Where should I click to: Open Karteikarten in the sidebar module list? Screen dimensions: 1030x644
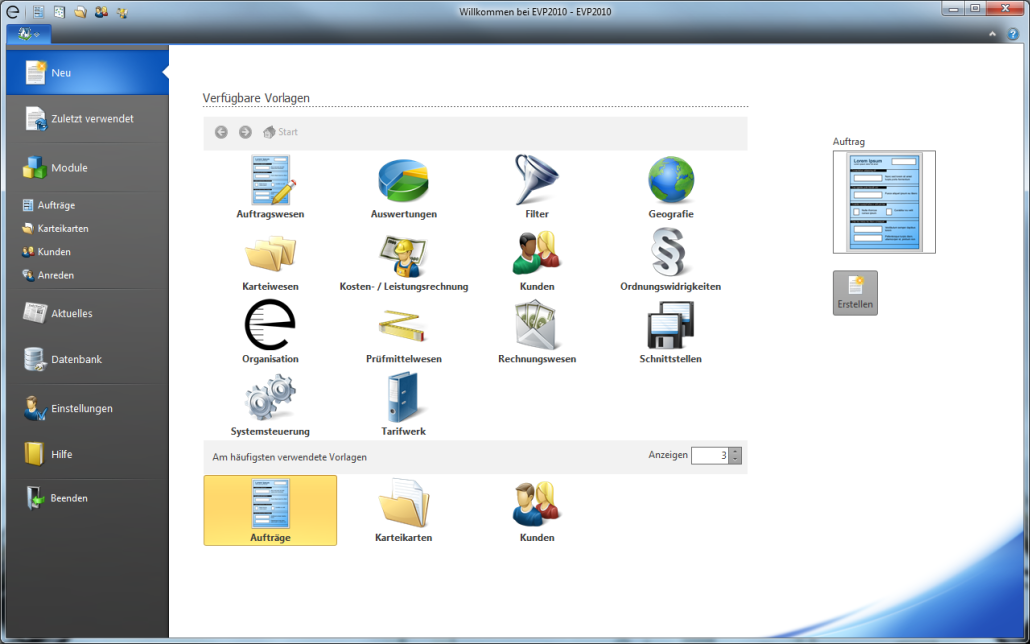tap(55, 229)
